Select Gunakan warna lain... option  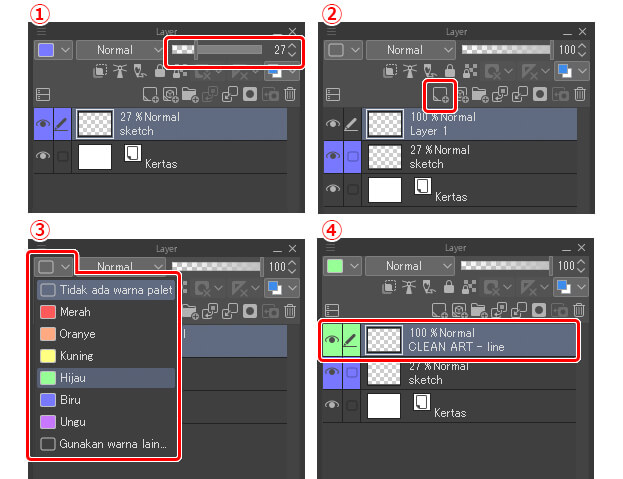click(x=106, y=444)
